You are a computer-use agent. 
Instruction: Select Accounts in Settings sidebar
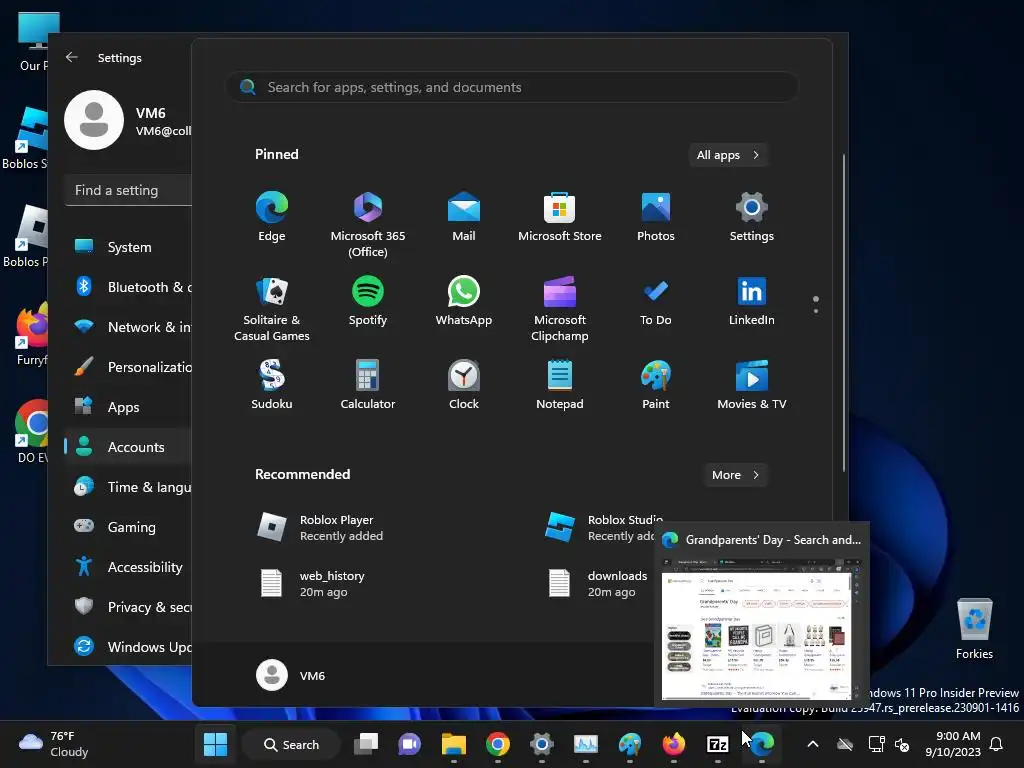pyautogui.click(x=129, y=447)
